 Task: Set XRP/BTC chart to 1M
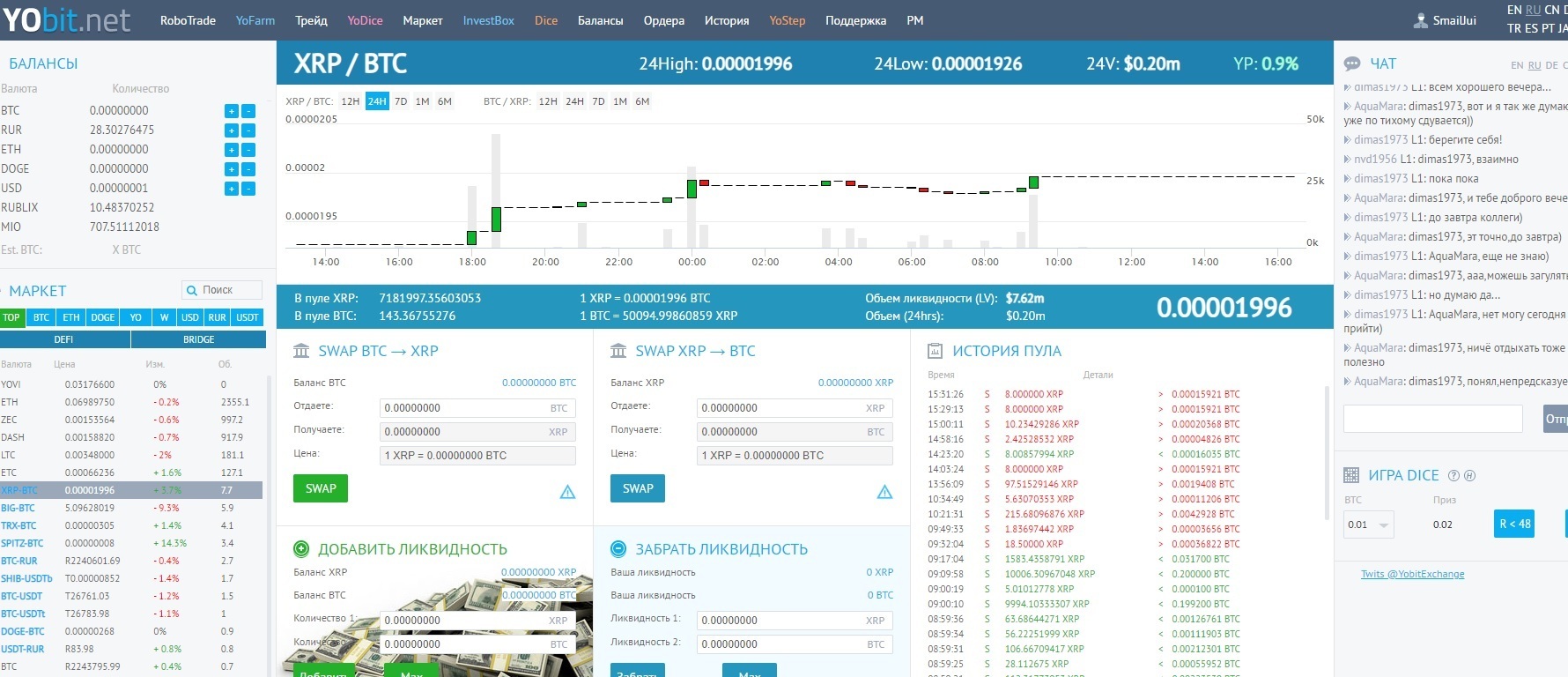coord(423,101)
